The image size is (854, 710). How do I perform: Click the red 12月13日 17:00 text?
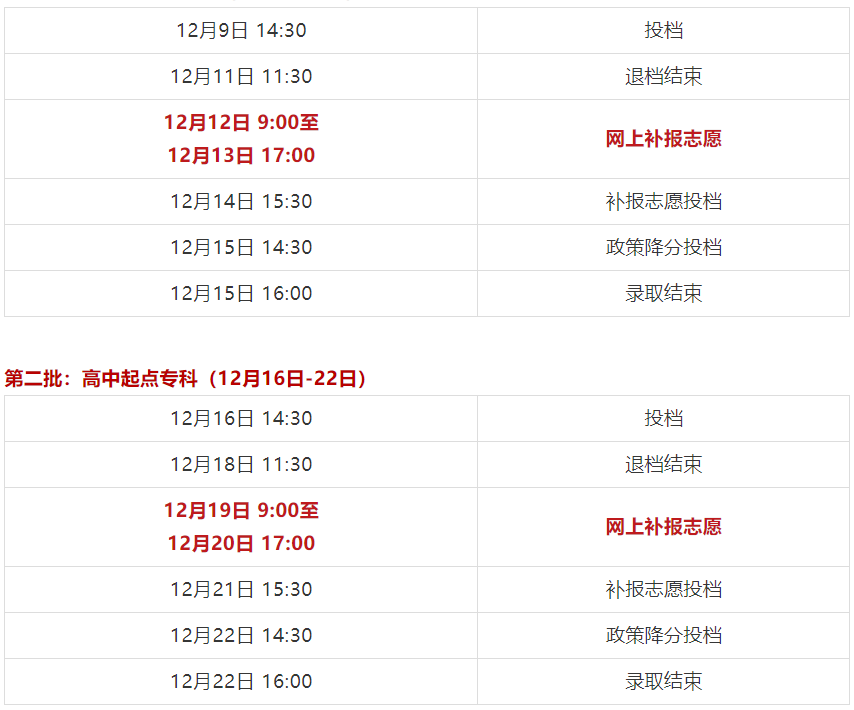[x=241, y=155]
